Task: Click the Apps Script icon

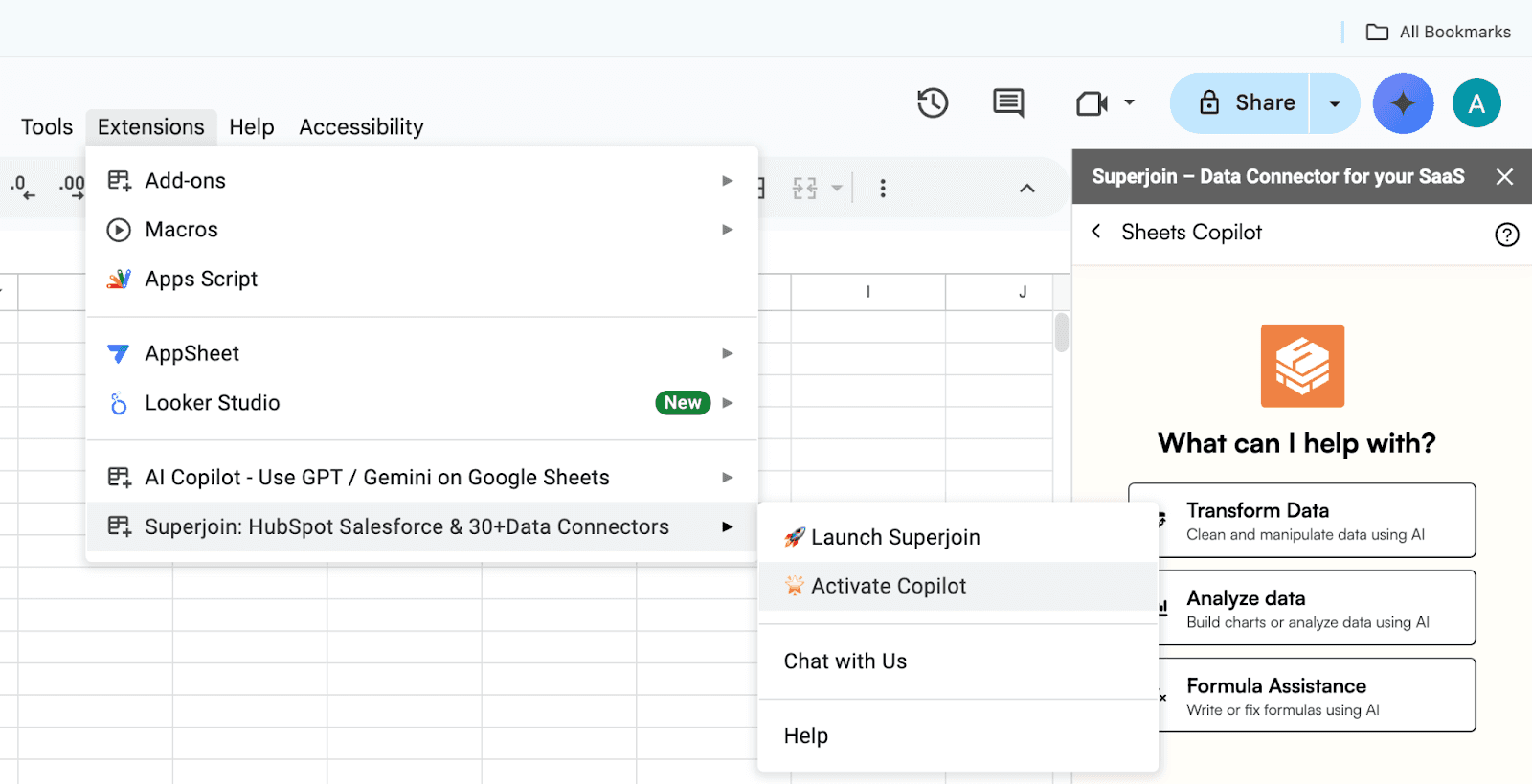Action: pos(119,279)
